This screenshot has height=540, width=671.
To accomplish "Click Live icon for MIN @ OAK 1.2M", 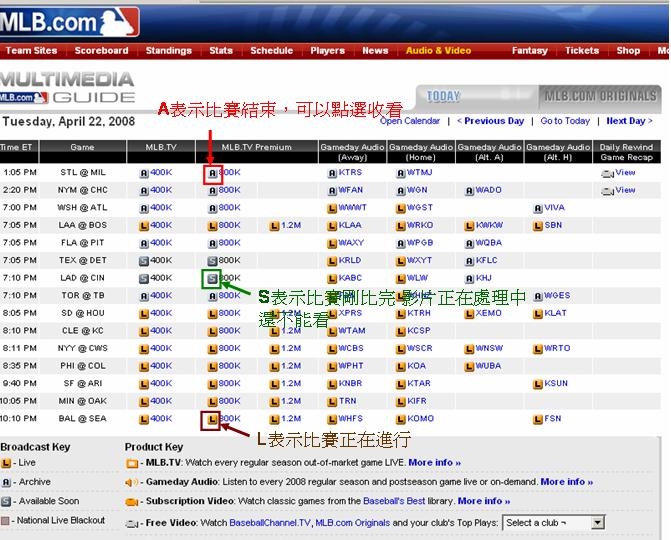I will (275, 402).
